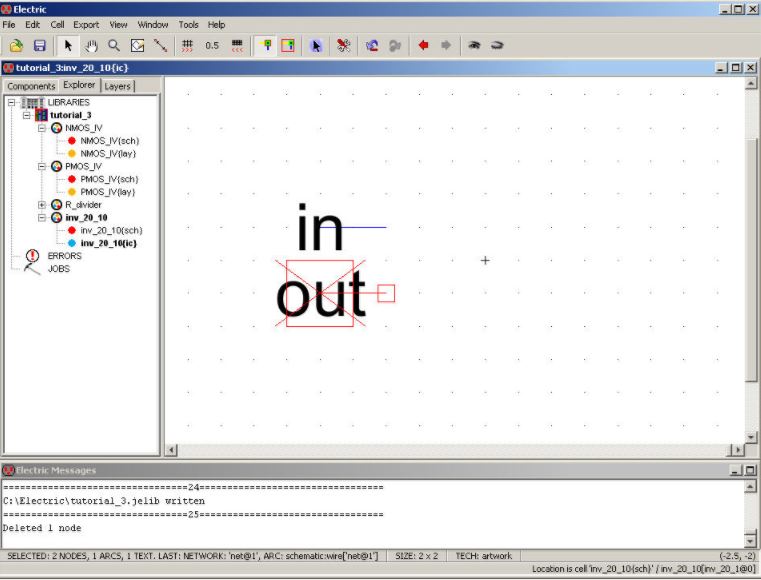Open the Export menu

86,24
